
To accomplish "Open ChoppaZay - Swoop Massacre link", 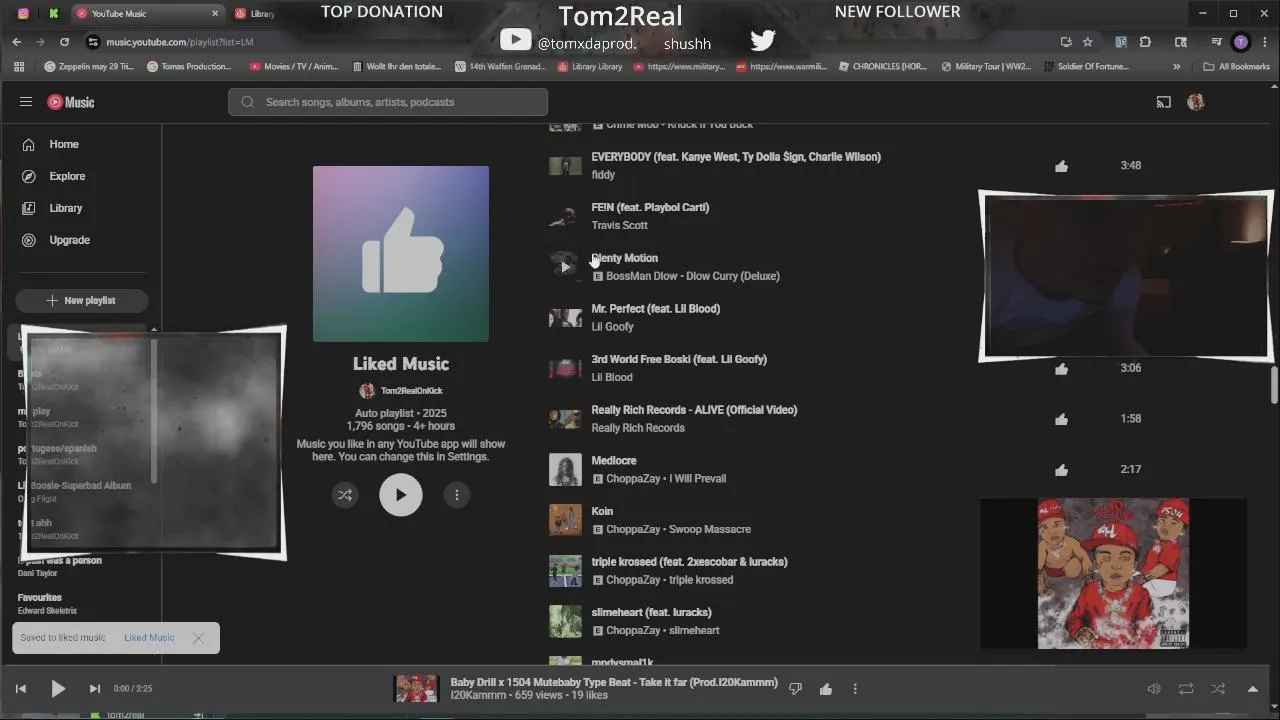I will tap(678, 530).
